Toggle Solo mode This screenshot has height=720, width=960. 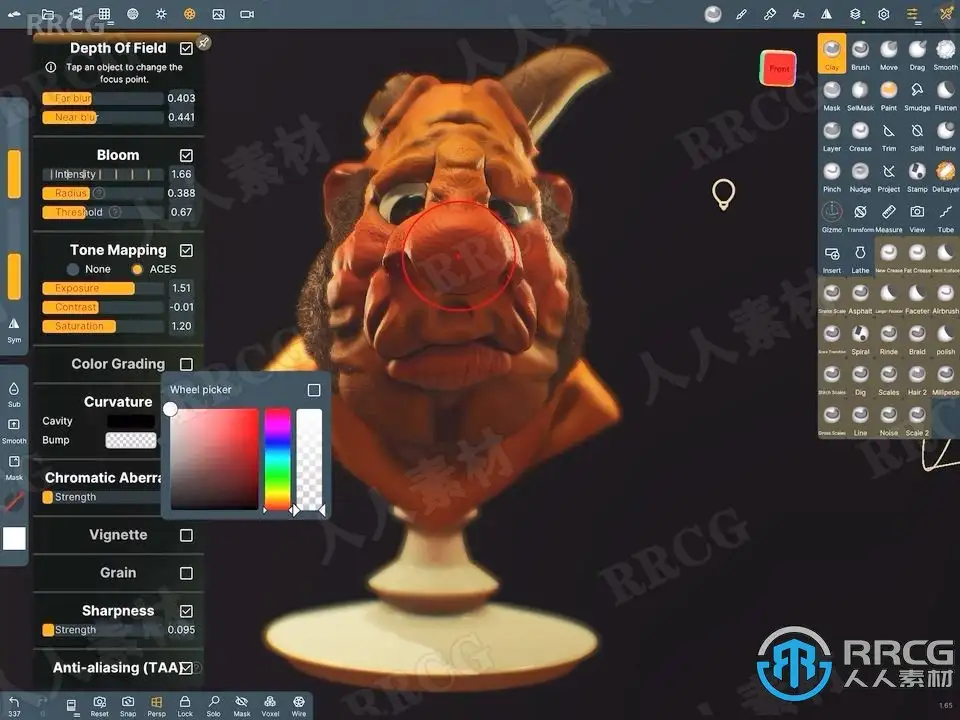213,705
